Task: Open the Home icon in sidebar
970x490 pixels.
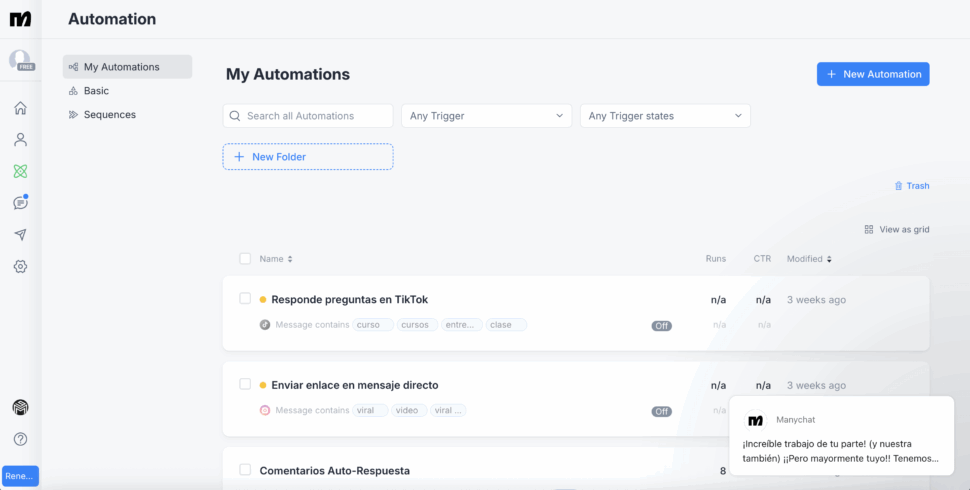Action: tap(20, 108)
